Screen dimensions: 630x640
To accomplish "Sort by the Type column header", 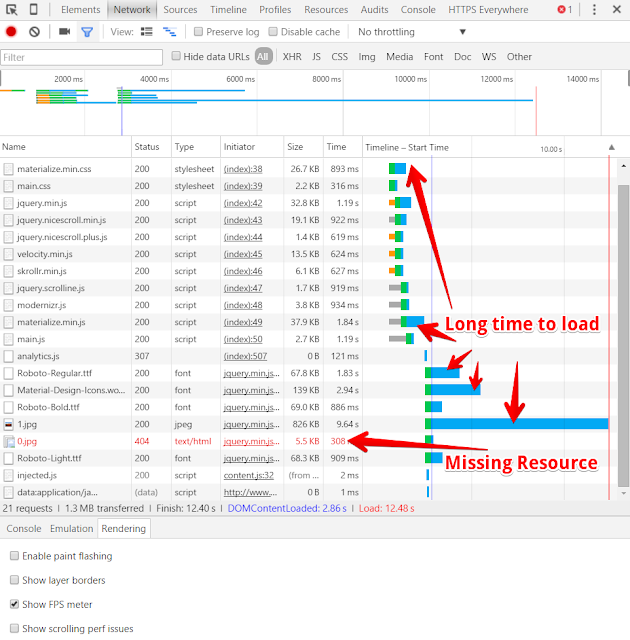I will 196,147.
